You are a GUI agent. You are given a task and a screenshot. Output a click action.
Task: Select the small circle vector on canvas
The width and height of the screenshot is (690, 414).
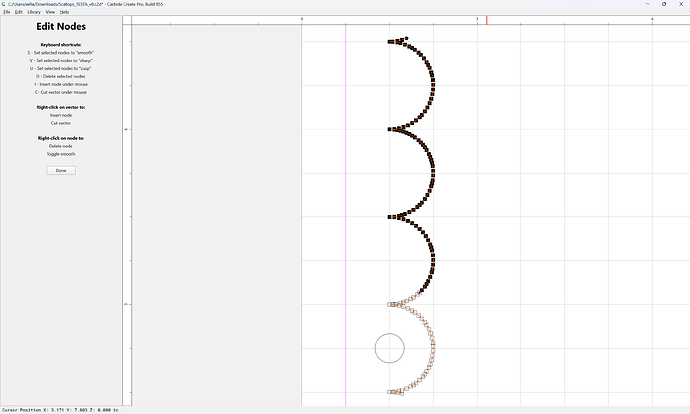tap(389, 348)
